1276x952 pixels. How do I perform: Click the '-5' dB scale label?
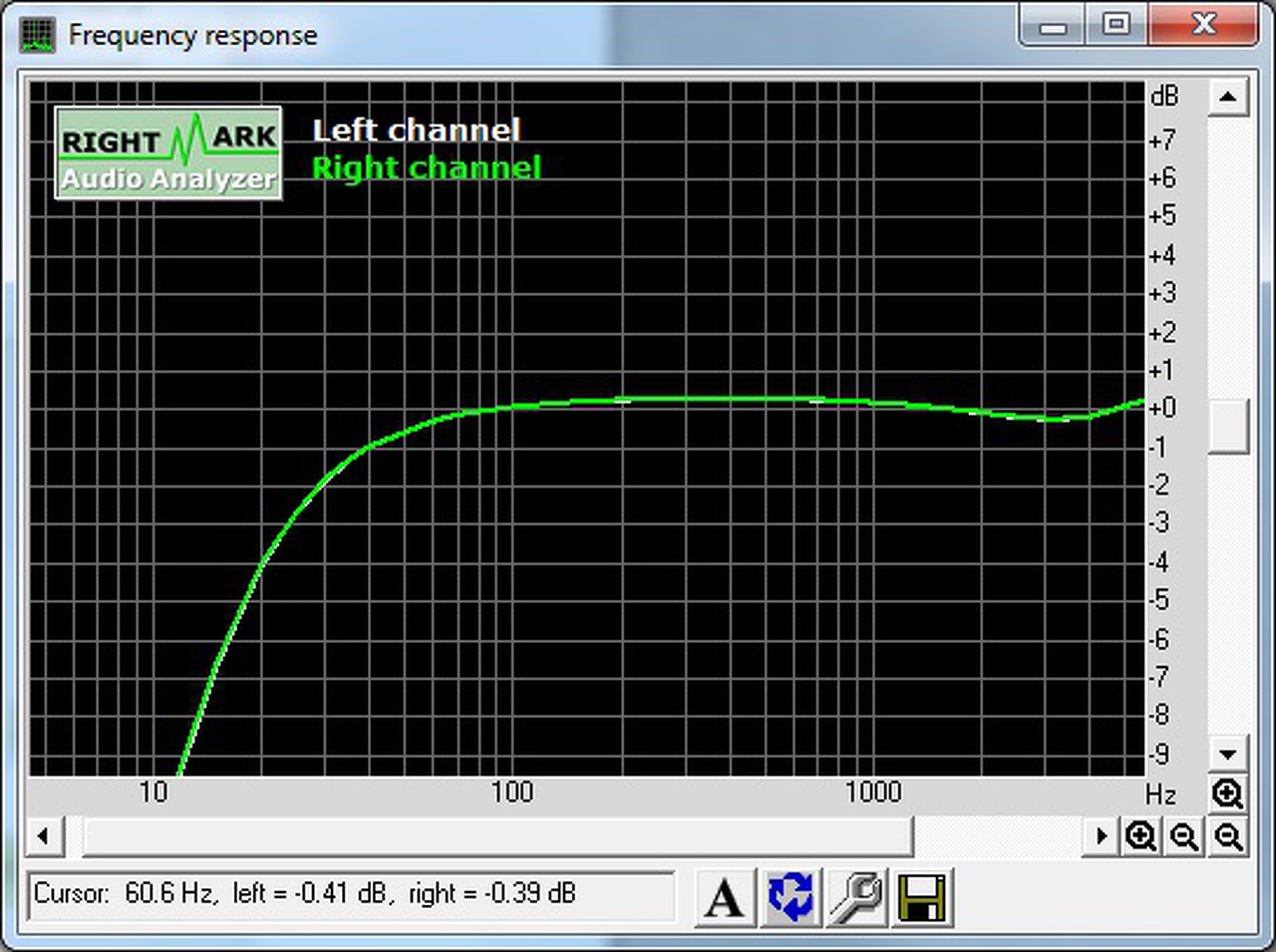coord(1159,600)
